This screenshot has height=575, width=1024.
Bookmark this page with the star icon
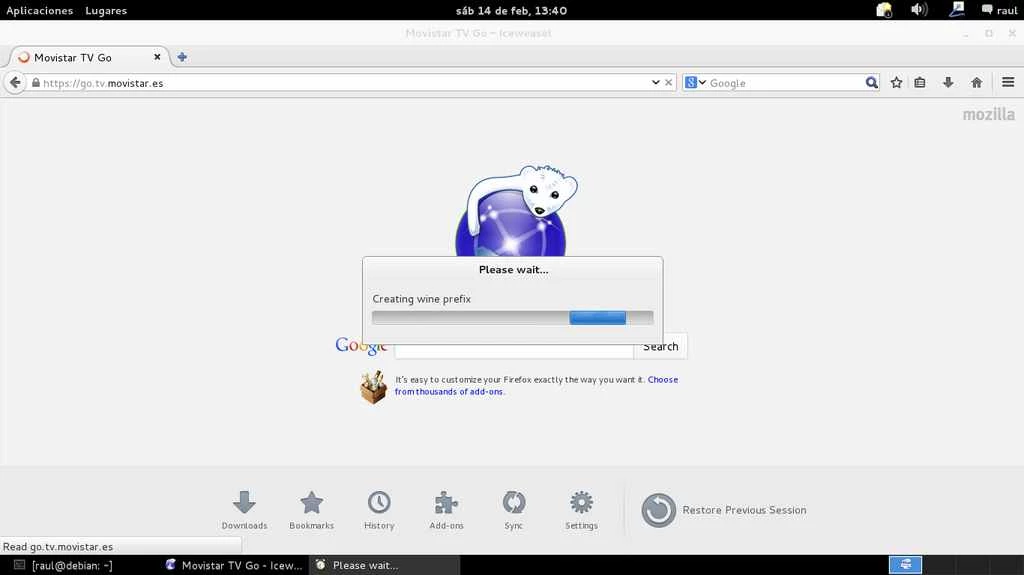(896, 82)
